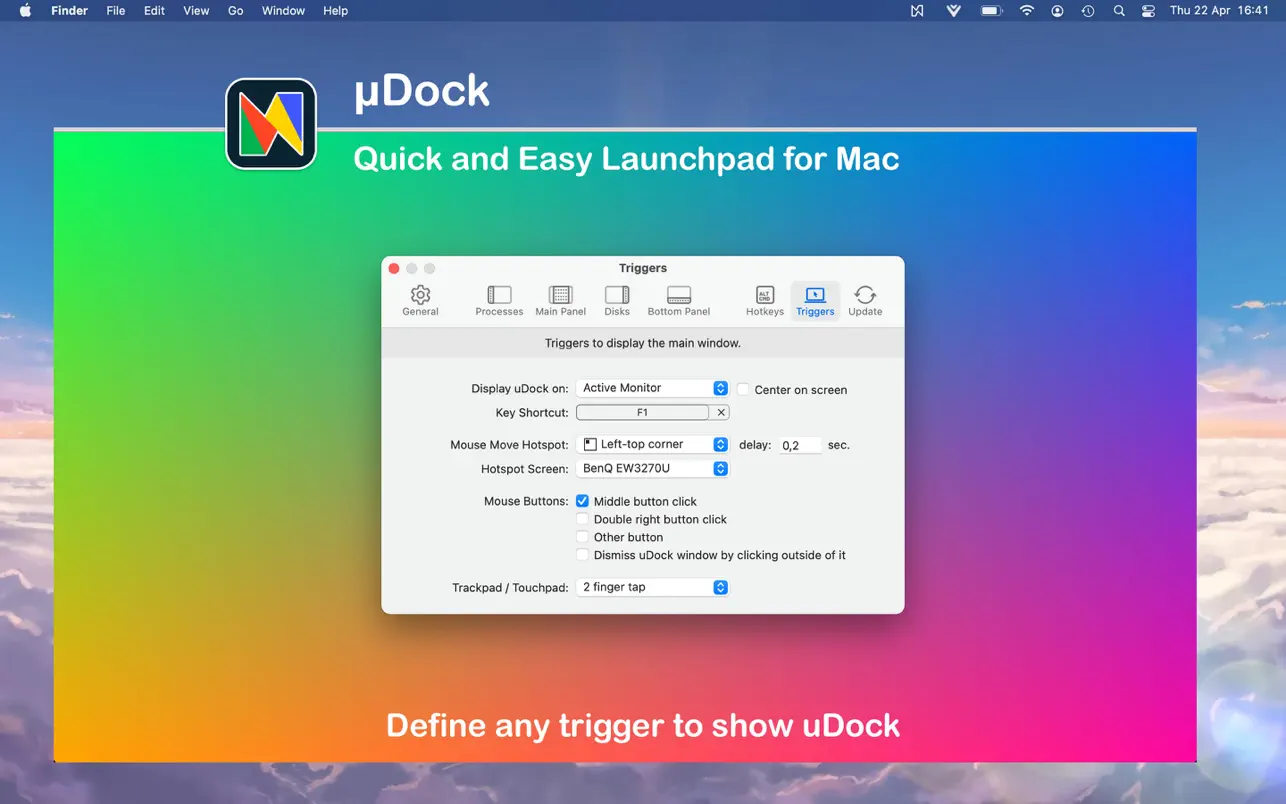Edit the hotspot delay field
The image size is (1286, 804).
tap(800, 445)
